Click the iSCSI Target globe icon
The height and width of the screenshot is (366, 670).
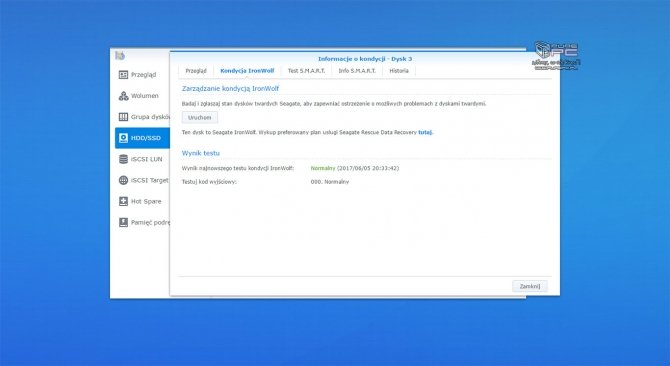(123, 180)
